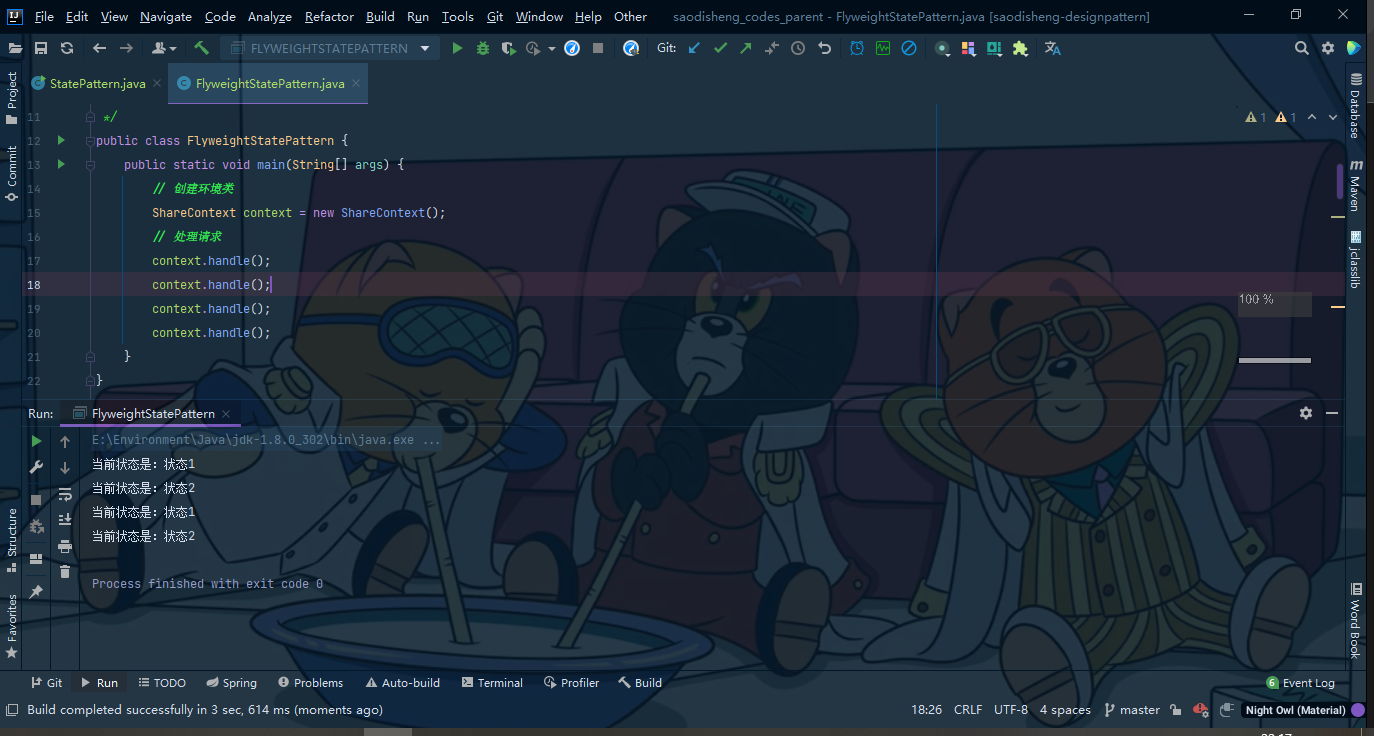Git update project blue arrow
The height and width of the screenshot is (736, 1374).
pos(694,48)
